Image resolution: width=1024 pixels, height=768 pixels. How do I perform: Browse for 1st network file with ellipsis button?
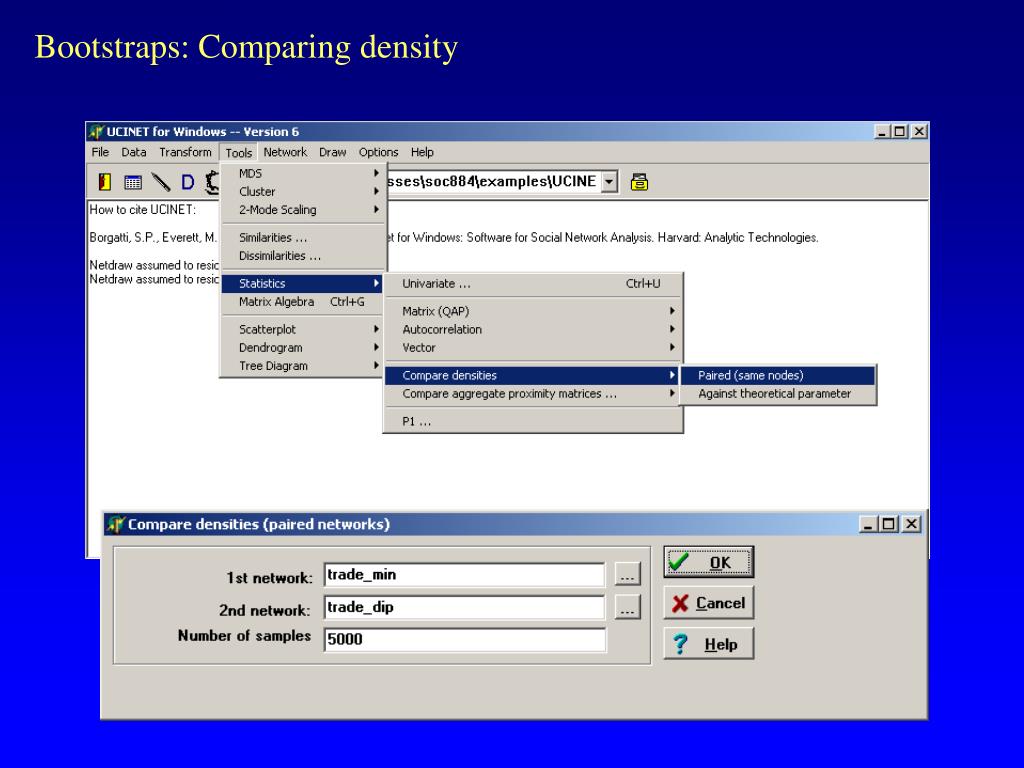click(x=627, y=575)
